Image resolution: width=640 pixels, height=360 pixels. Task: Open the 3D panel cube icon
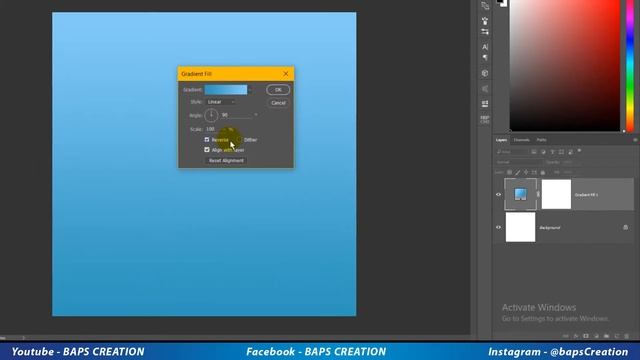(x=485, y=73)
